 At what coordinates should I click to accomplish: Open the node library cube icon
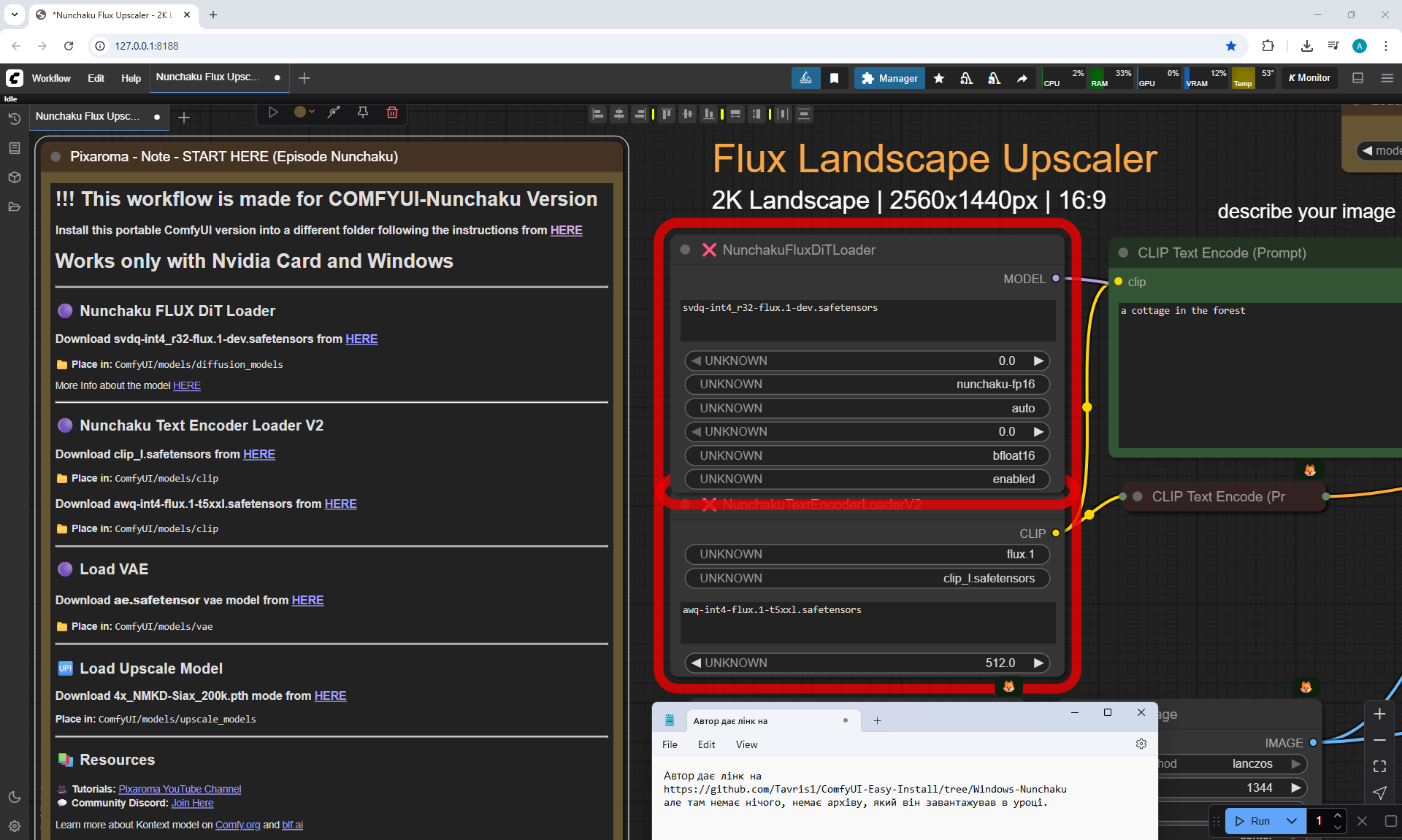click(14, 177)
